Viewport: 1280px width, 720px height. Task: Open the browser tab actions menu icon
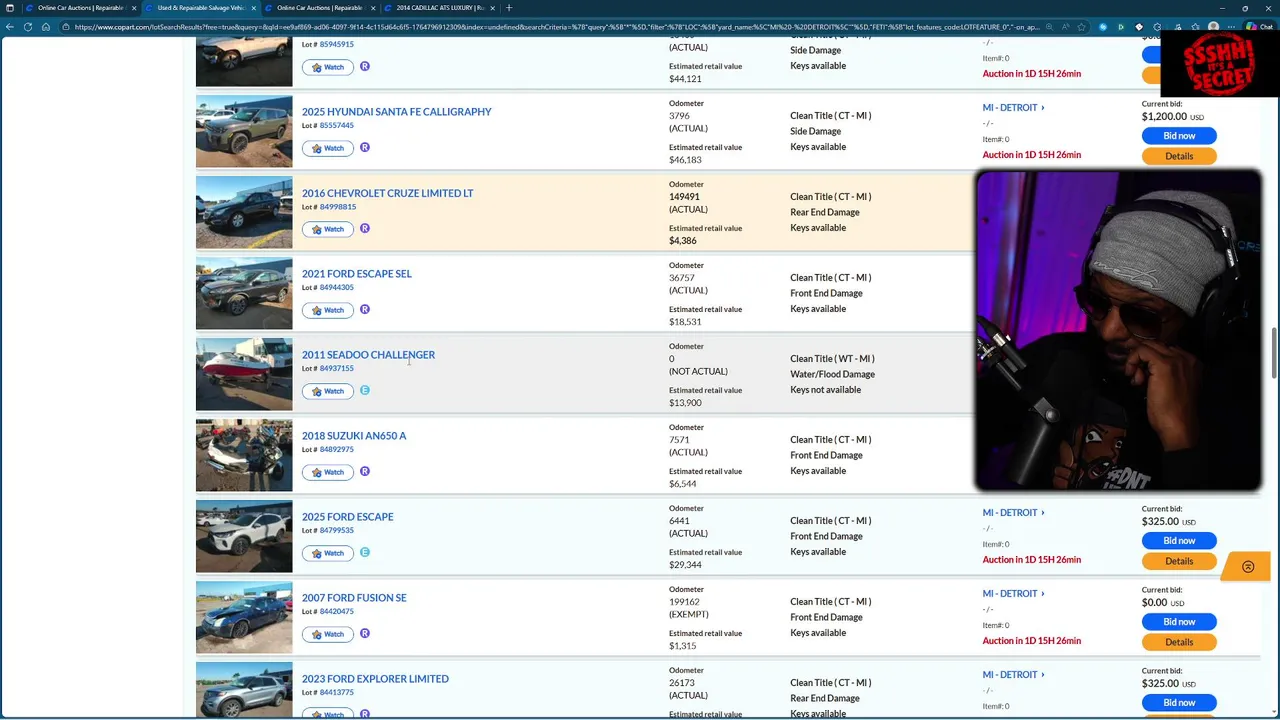(10, 8)
